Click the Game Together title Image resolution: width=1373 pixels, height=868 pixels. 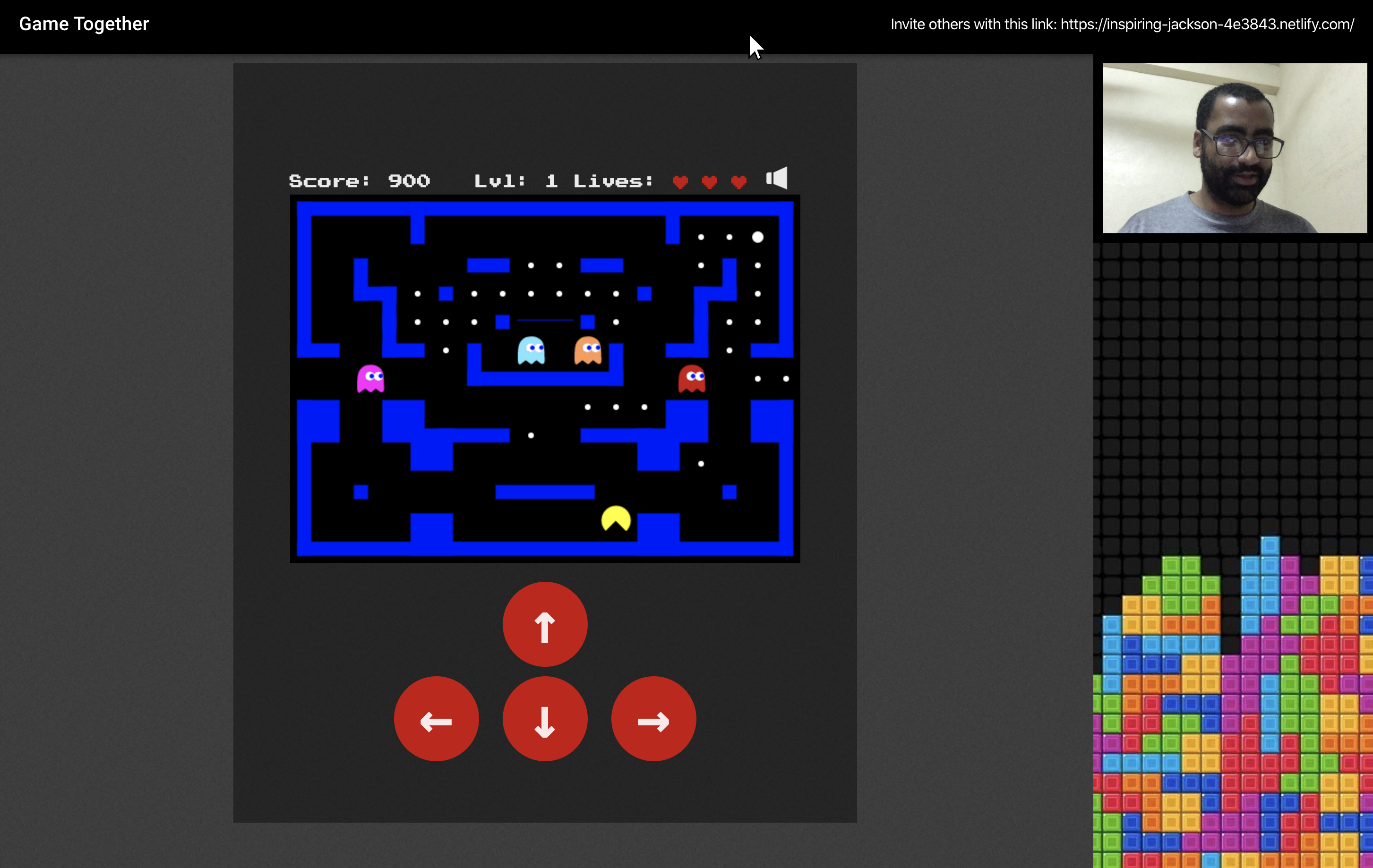pyautogui.click(x=84, y=24)
